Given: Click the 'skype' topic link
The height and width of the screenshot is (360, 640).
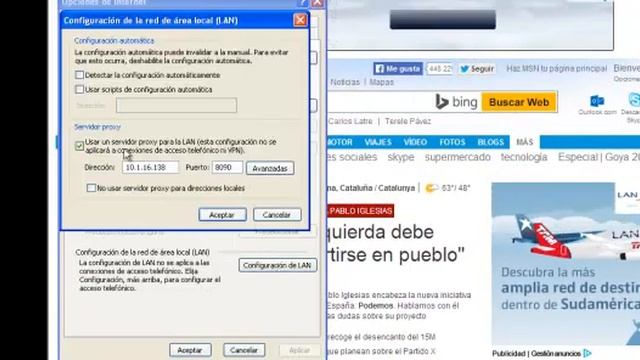Looking at the screenshot, I should pyautogui.click(x=401, y=157).
